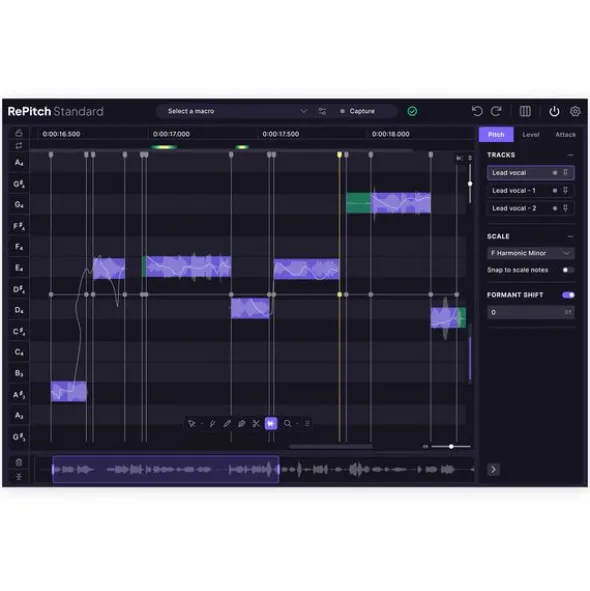This screenshot has height=591, width=590.
Task: Click the A4 piano key label
Action: 19,162
